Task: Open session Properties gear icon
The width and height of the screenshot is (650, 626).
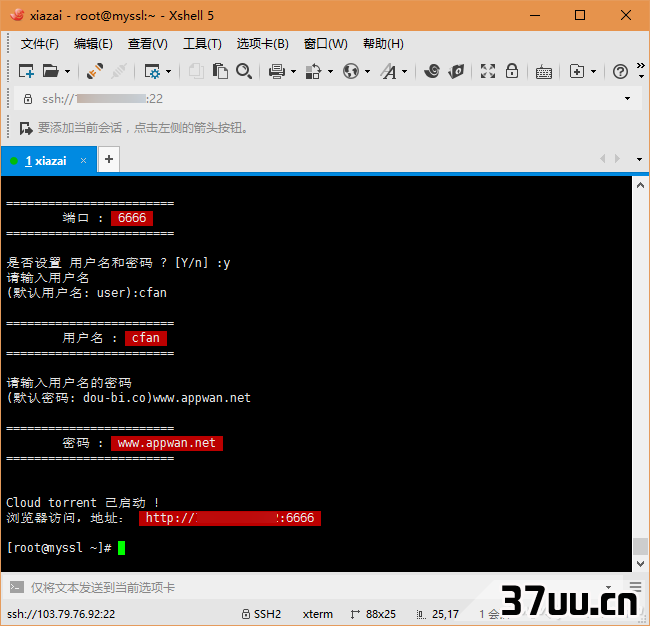Action: pyautogui.click(x=152, y=71)
